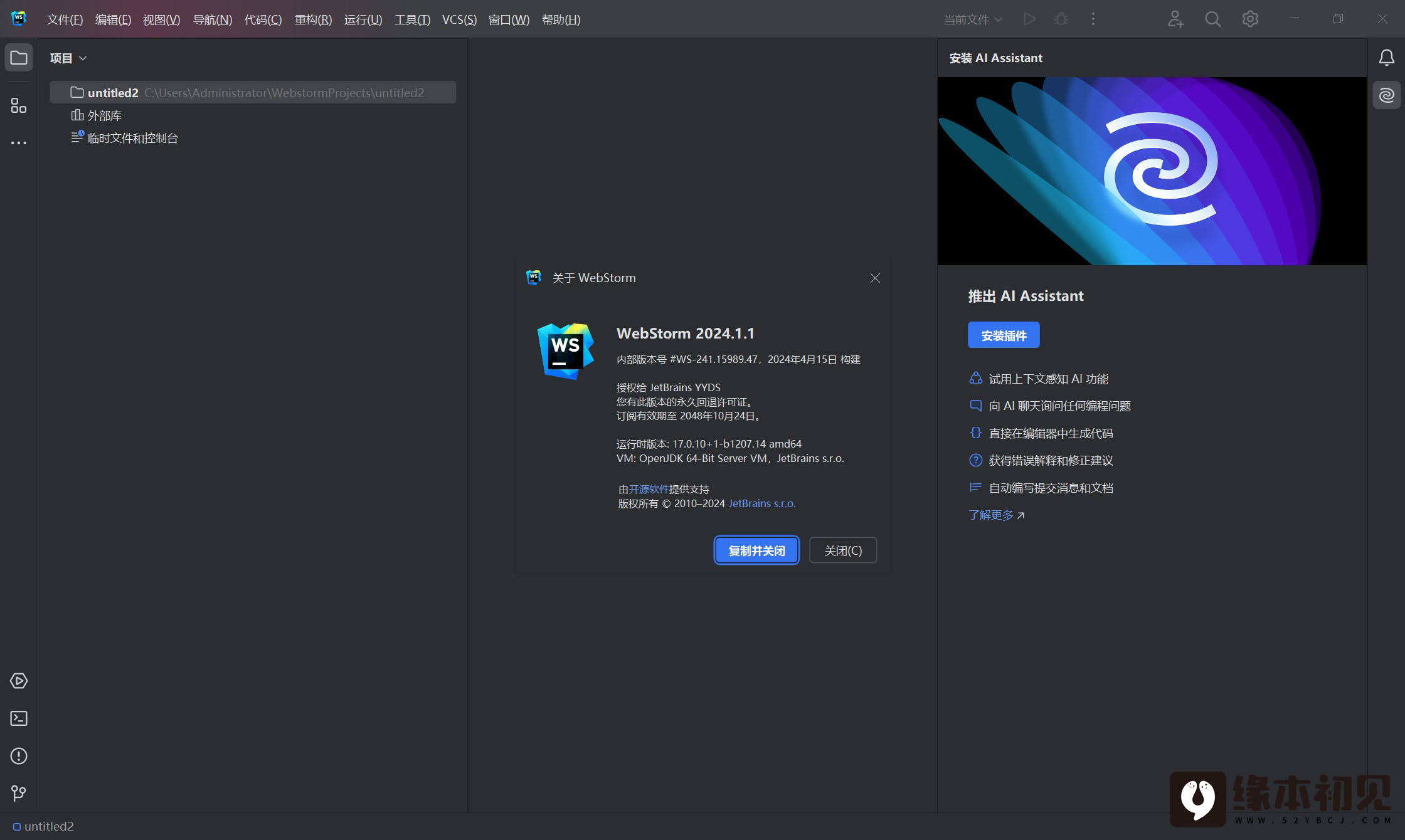
Task: Click 获得错误解释和修正建议 text
Action: point(1051,460)
